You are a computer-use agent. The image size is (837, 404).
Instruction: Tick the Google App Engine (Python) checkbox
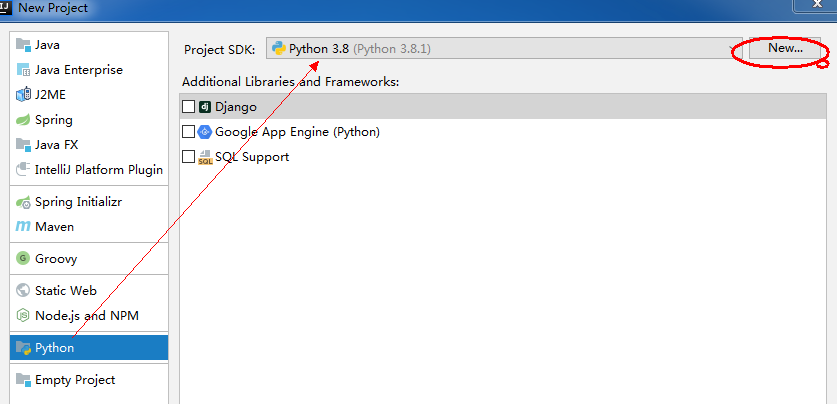click(188, 132)
